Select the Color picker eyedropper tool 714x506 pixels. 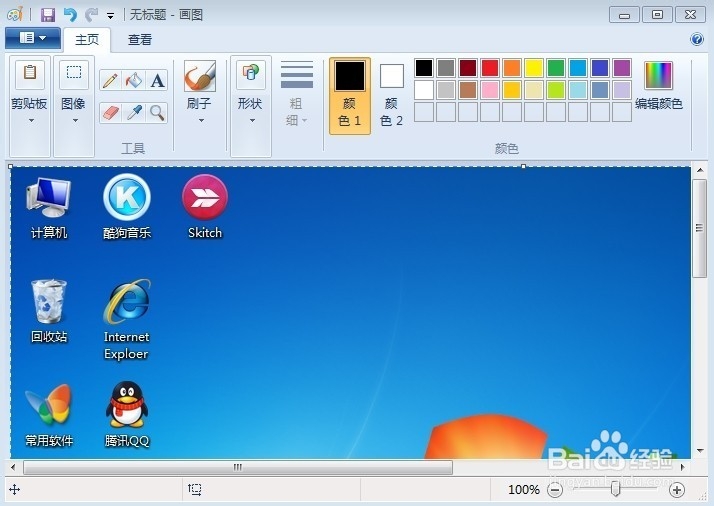click(x=134, y=112)
